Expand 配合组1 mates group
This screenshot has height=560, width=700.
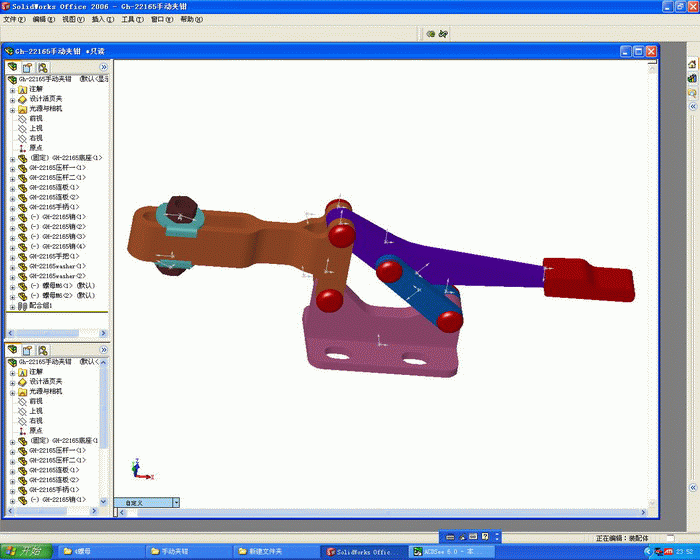tap(12, 306)
